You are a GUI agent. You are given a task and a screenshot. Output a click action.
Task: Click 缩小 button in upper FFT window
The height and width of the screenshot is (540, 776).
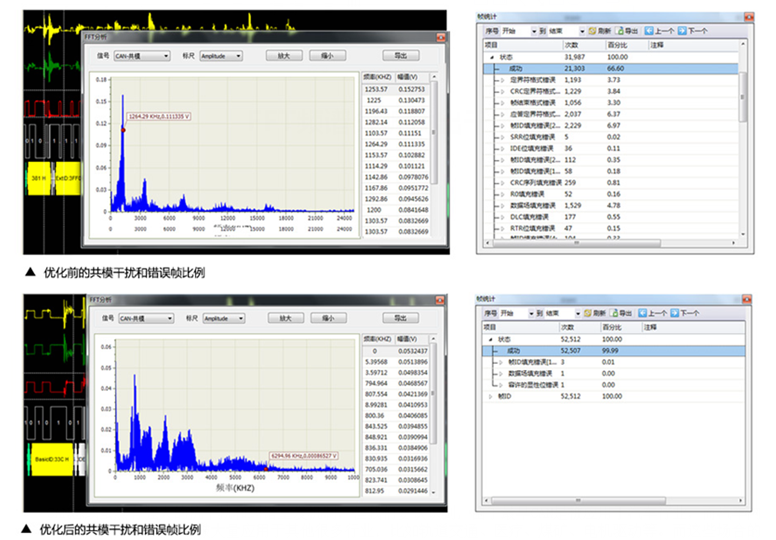pyautogui.click(x=328, y=55)
